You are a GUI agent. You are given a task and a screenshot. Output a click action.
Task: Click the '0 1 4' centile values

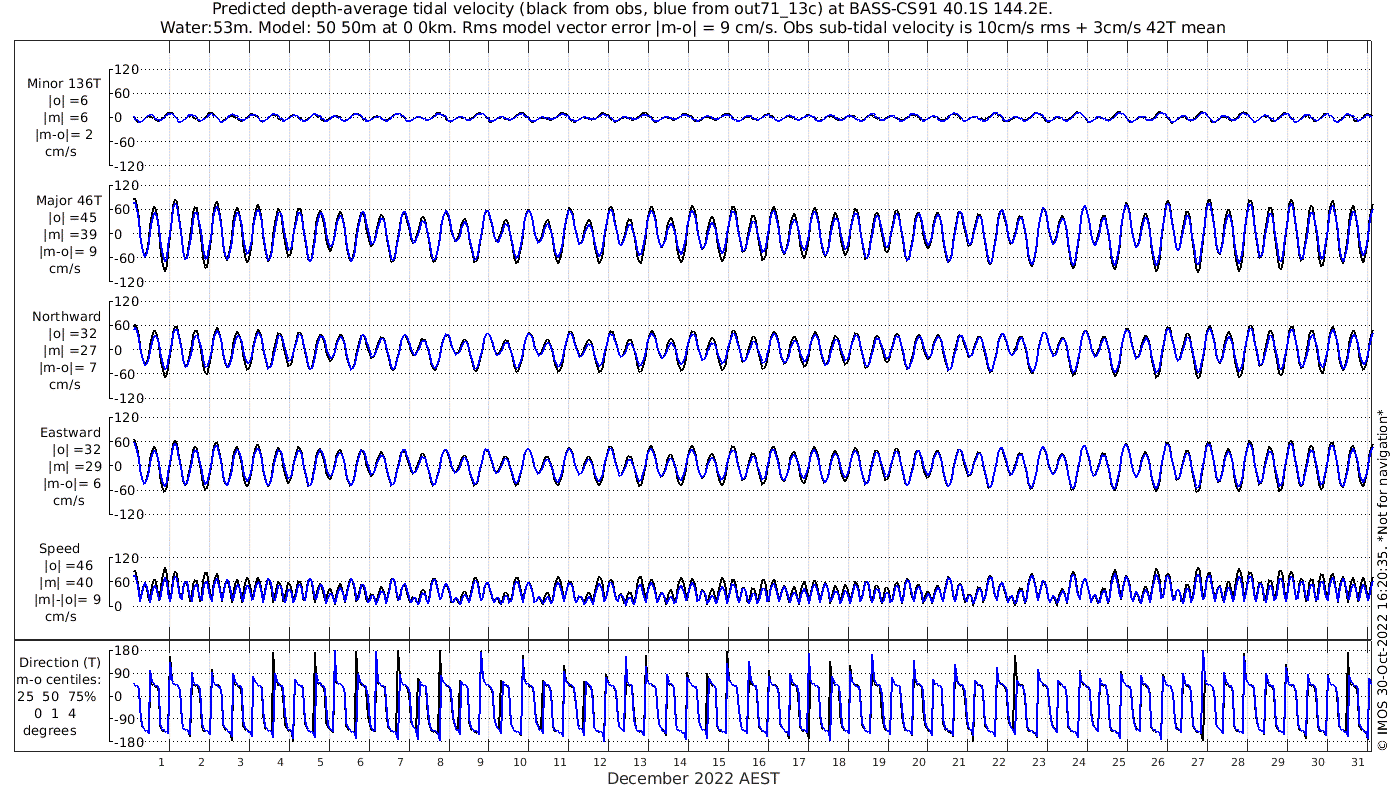(55, 714)
